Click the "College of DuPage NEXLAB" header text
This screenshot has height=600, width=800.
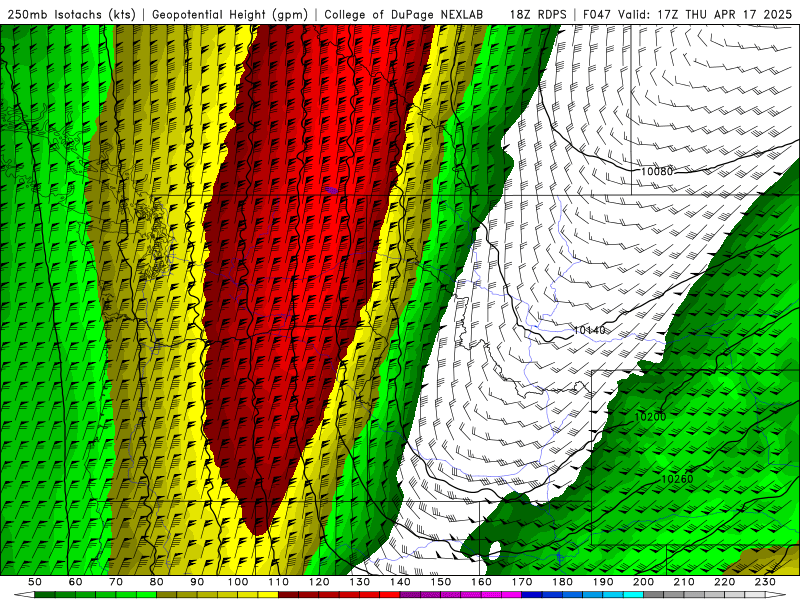tap(404, 14)
